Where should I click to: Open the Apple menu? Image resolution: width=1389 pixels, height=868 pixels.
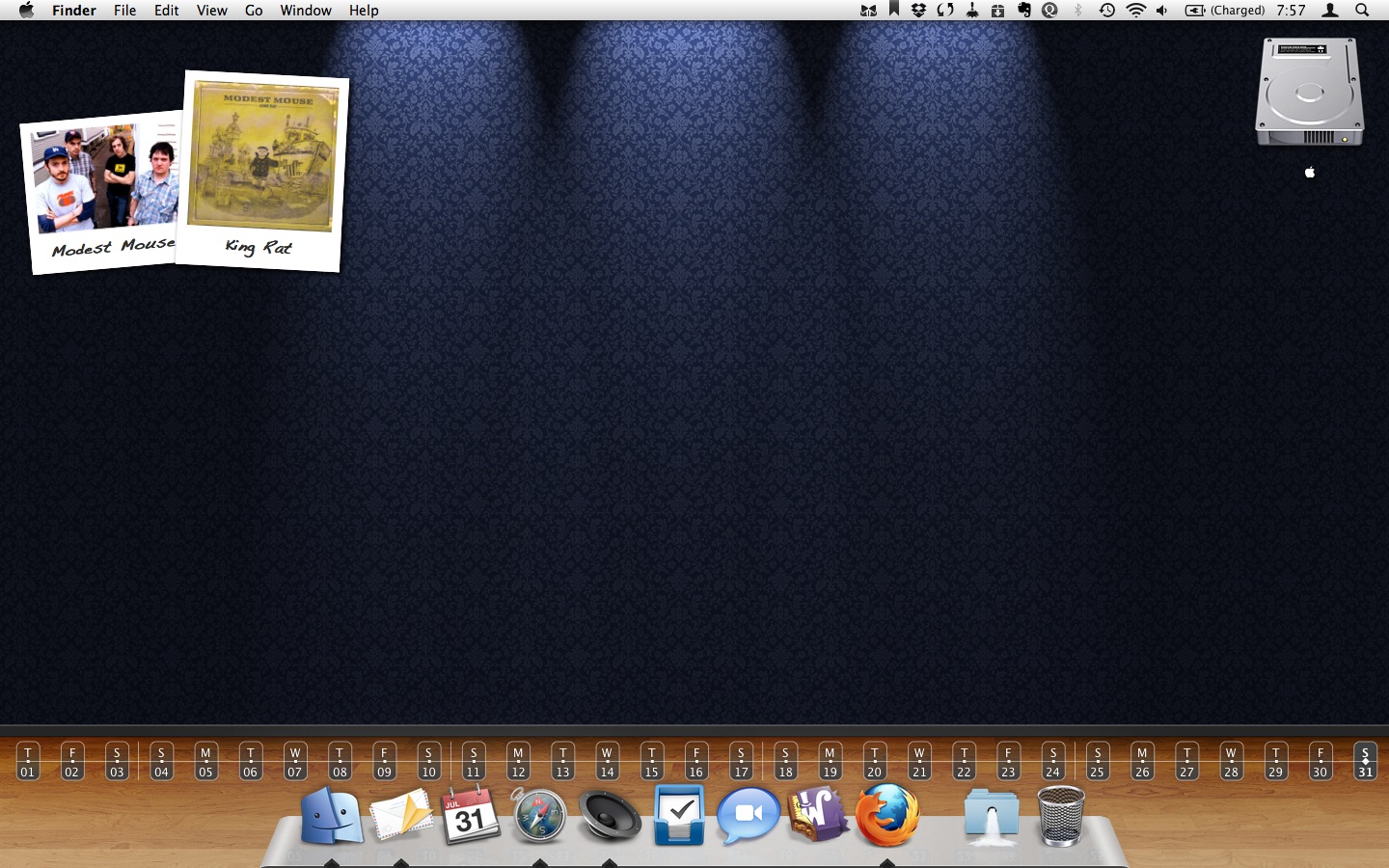click(x=26, y=11)
